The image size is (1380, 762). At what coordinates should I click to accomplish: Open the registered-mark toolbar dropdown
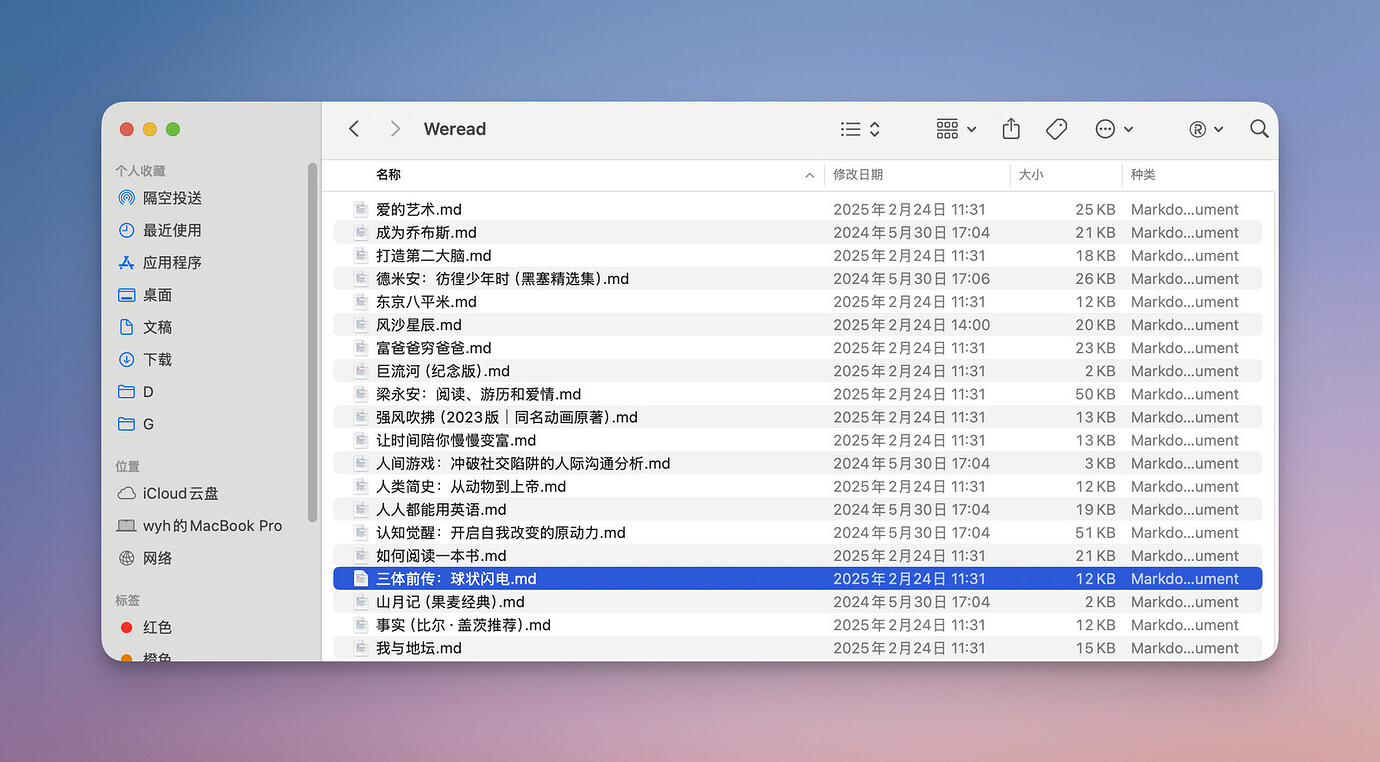tap(1206, 129)
